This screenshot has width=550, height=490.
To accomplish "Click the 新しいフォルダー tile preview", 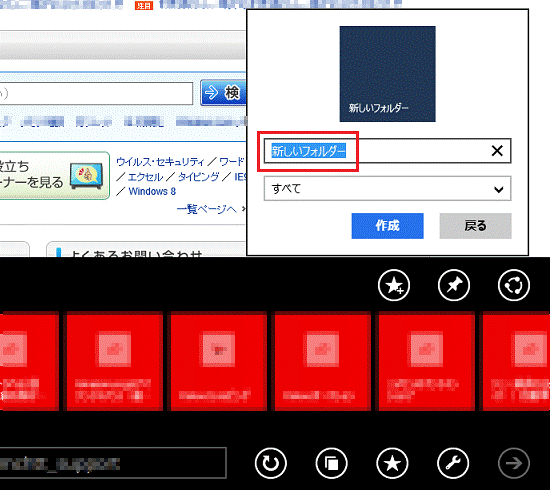I will click(x=387, y=74).
